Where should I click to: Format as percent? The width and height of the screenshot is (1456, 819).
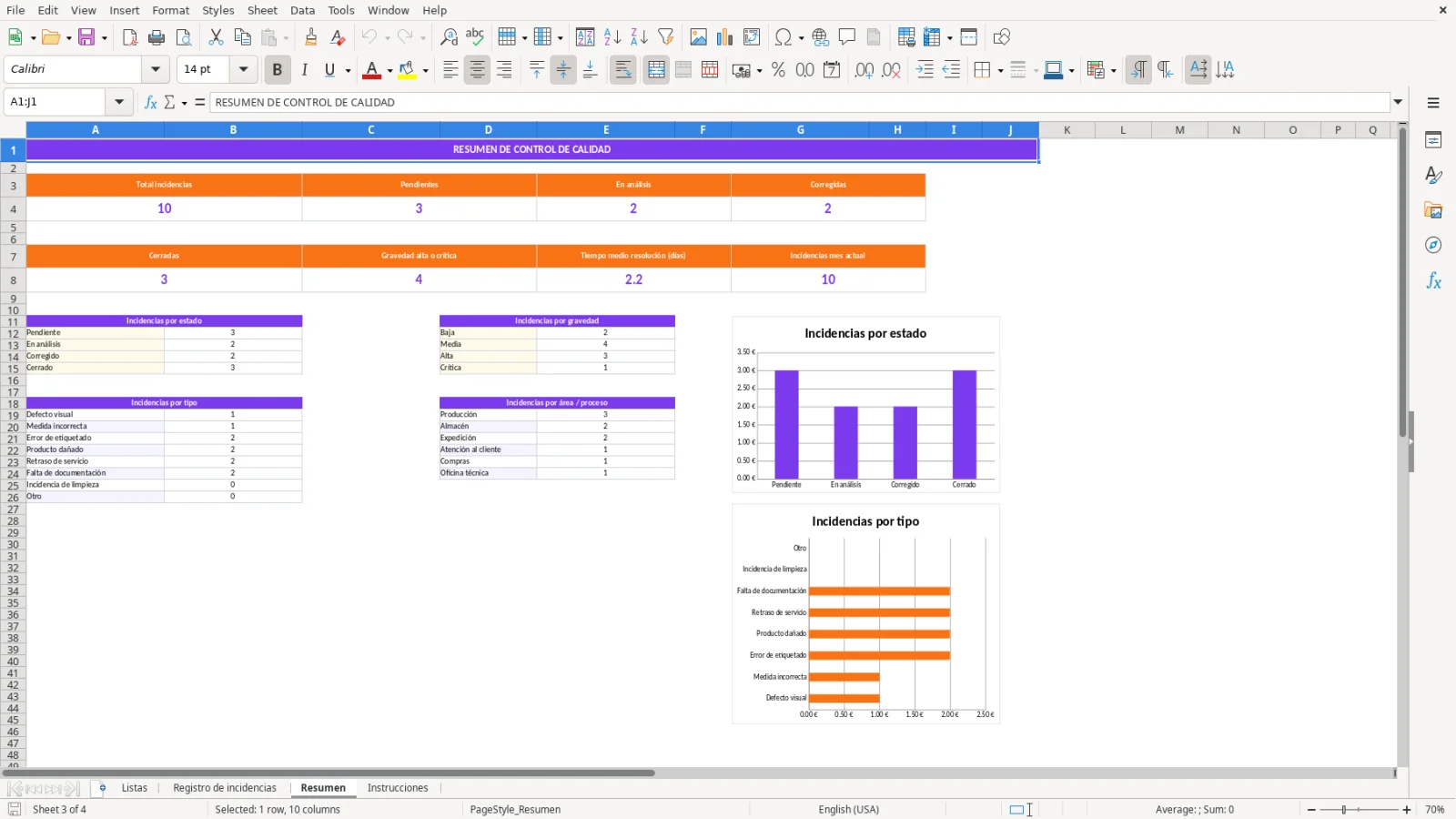[x=778, y=70]
